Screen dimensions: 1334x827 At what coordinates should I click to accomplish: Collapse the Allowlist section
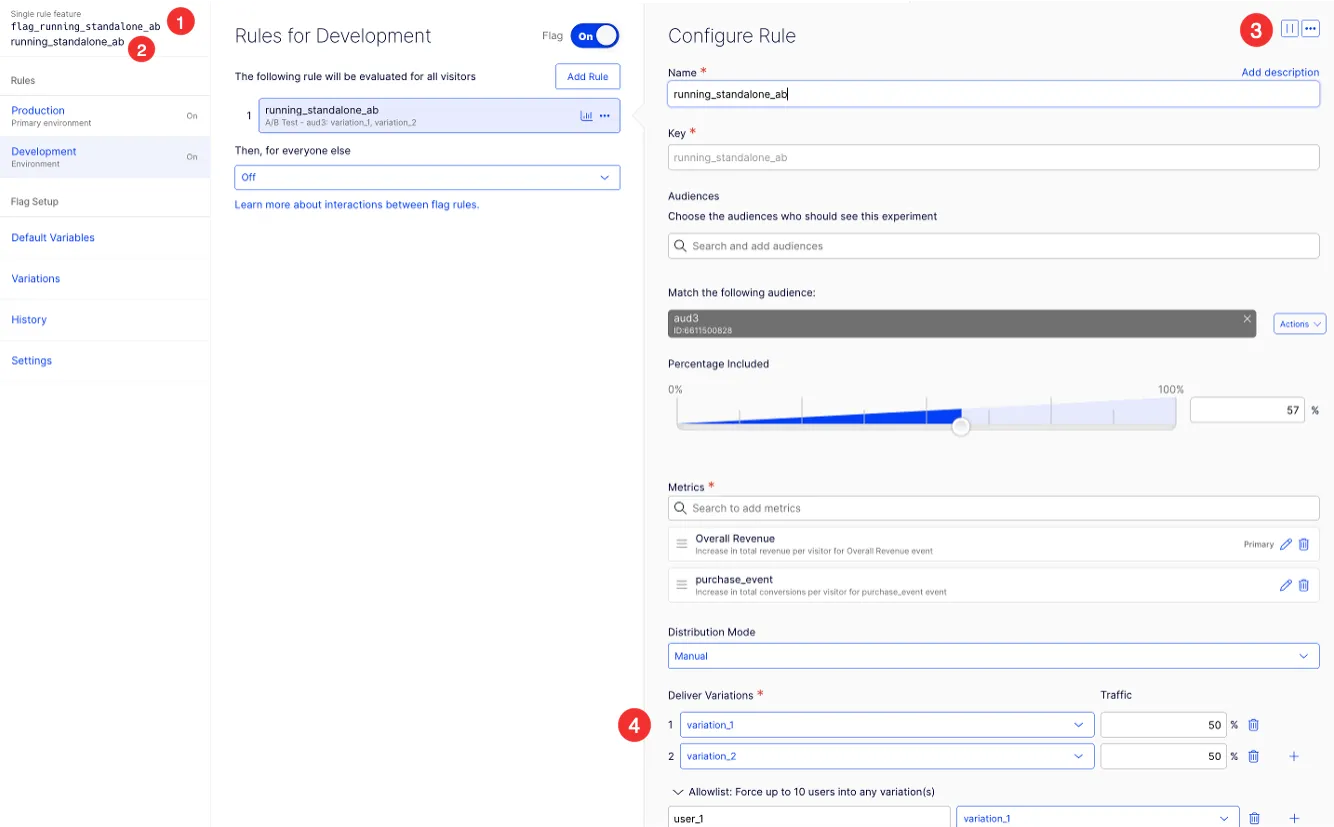click(678, 792)
